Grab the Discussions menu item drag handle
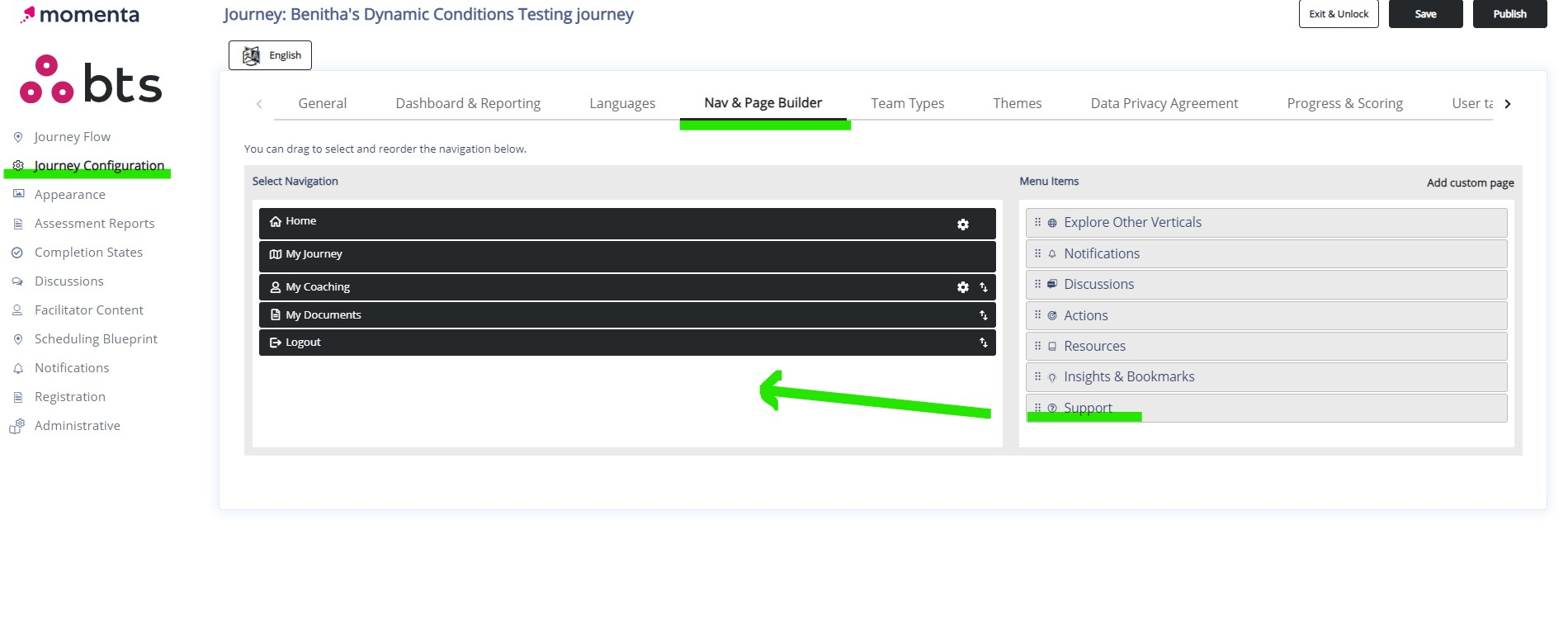Viewport: 1568px width, 624px height. tap(1038, 284)
